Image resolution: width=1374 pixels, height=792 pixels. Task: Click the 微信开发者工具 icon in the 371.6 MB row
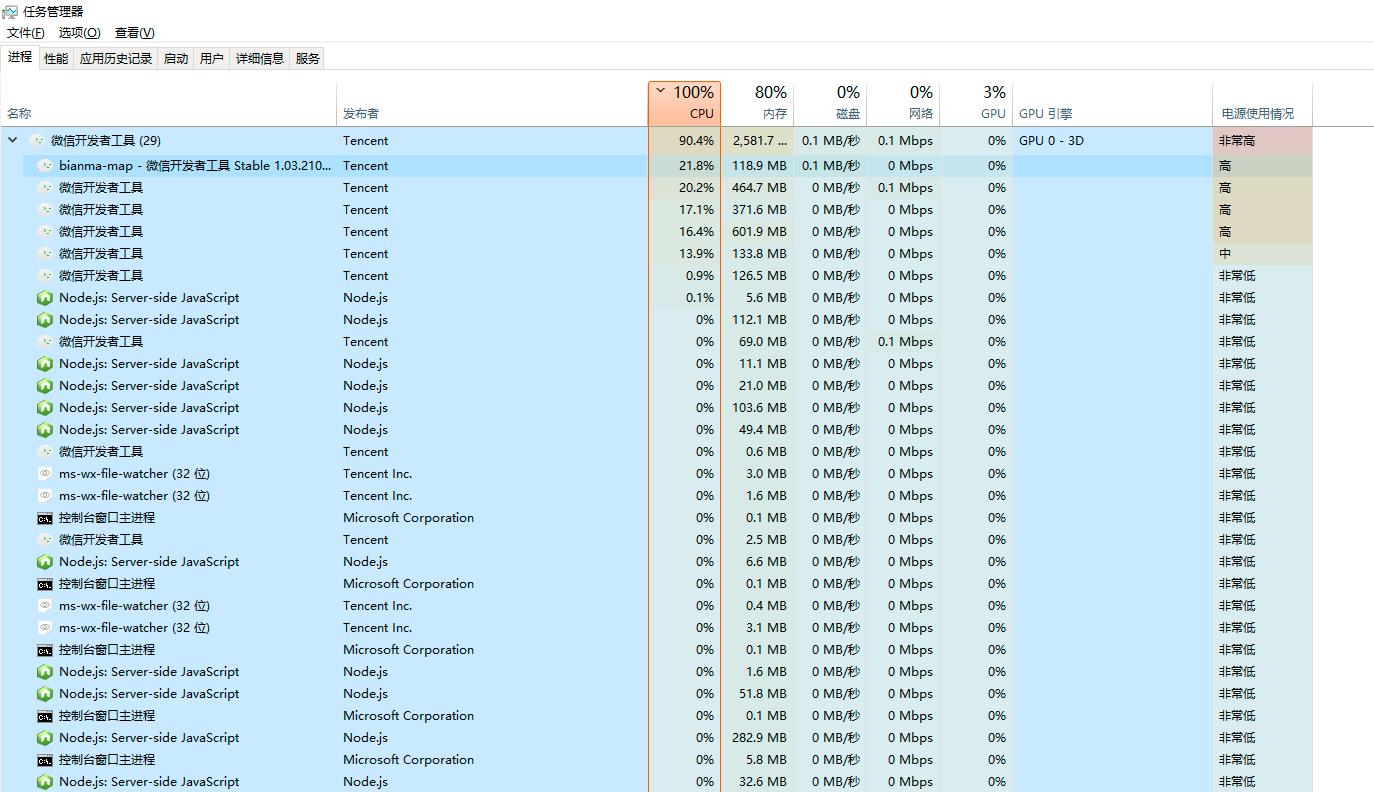click(x=44, y=210)
